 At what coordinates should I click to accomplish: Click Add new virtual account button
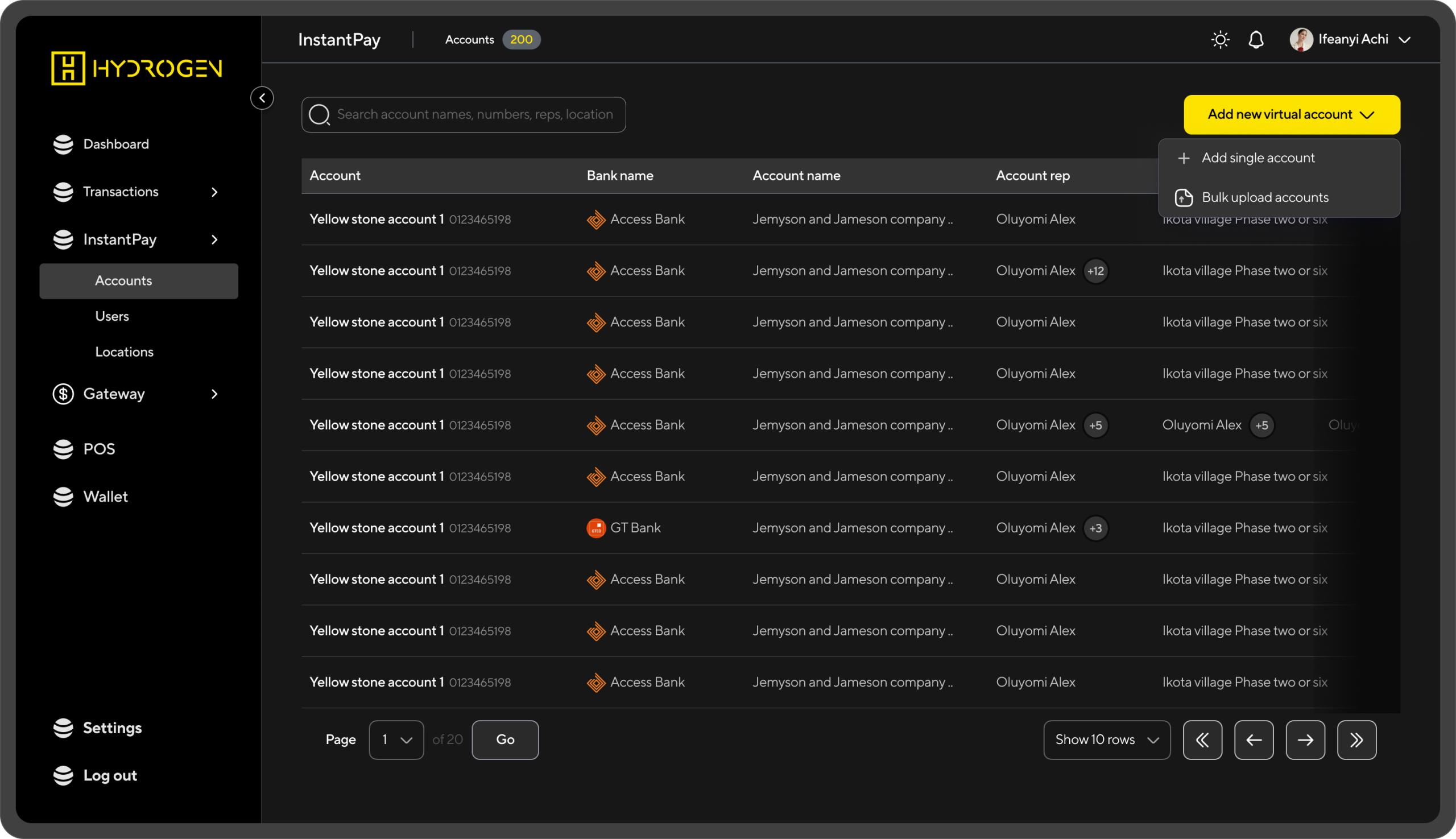1291,115
